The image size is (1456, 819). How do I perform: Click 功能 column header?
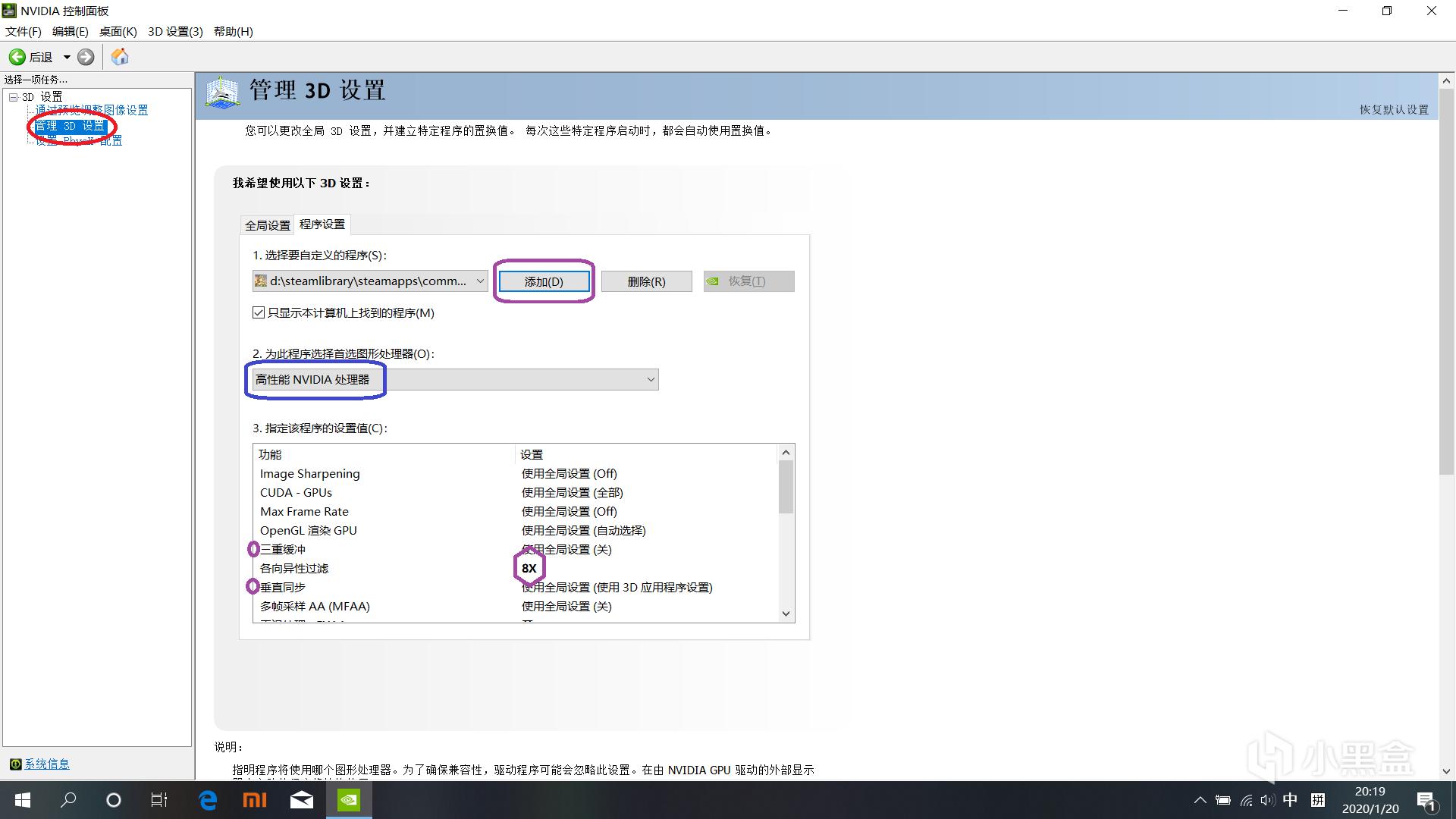tap(384, 454)
